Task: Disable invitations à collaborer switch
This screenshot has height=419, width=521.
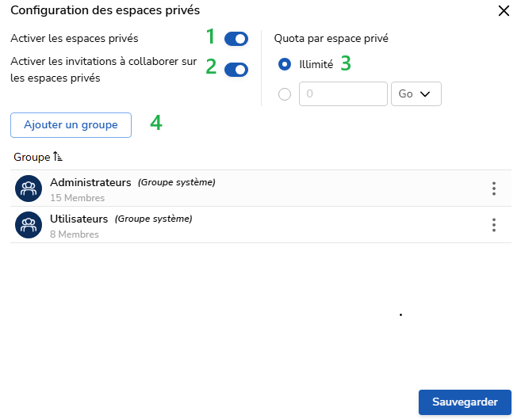Action: 236,70
